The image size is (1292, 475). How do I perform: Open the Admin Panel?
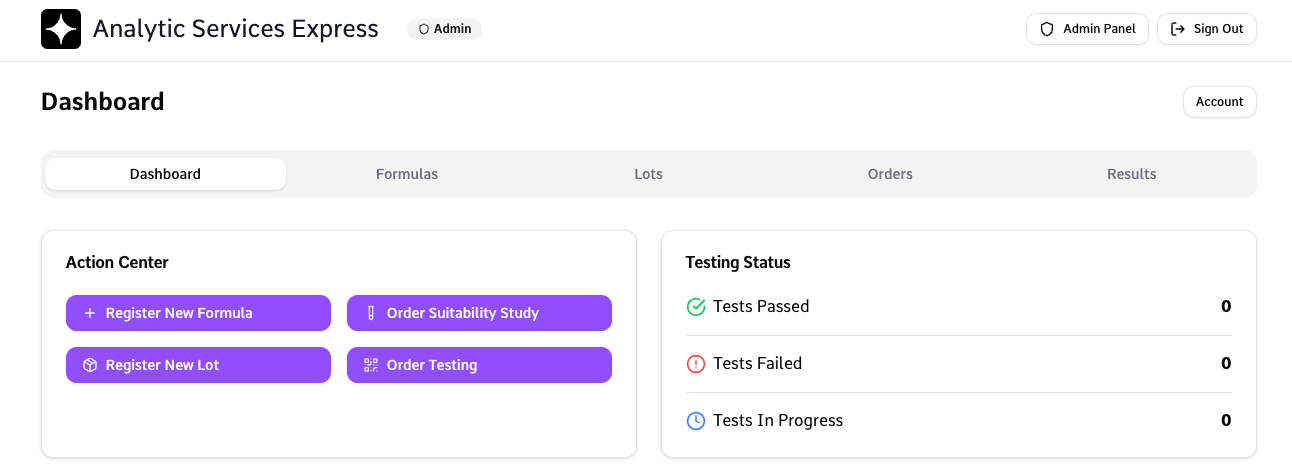(x=1087, y=29)
